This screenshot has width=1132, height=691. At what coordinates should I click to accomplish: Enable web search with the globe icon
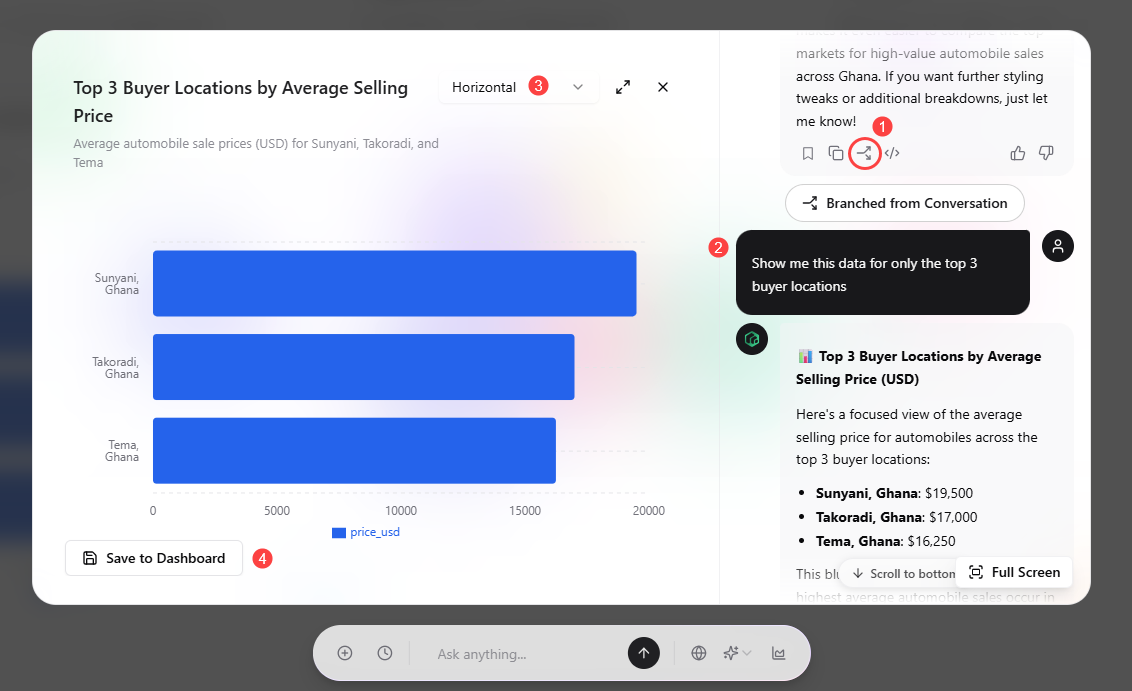tap(699, 652)
